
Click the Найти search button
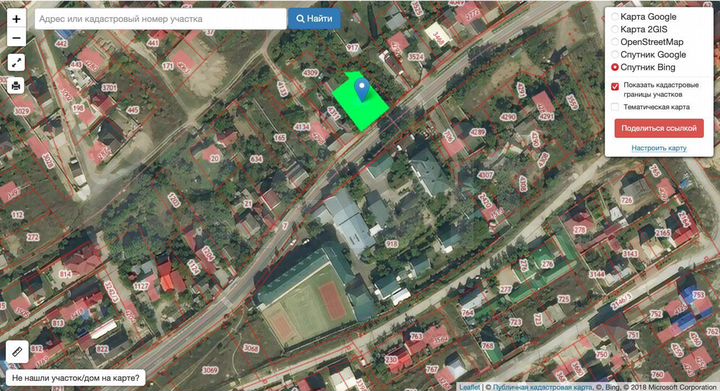315,19
